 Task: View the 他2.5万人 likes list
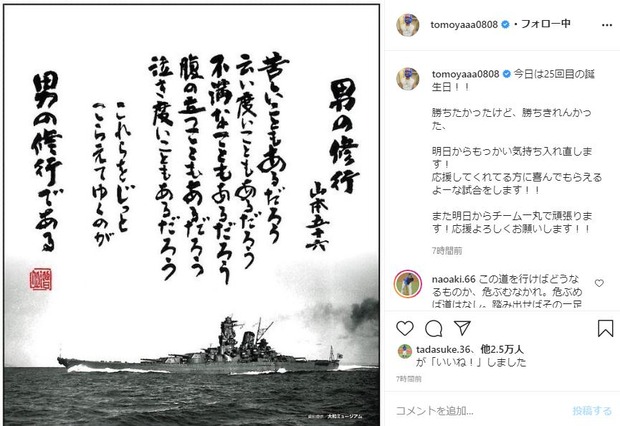(502, 350)
